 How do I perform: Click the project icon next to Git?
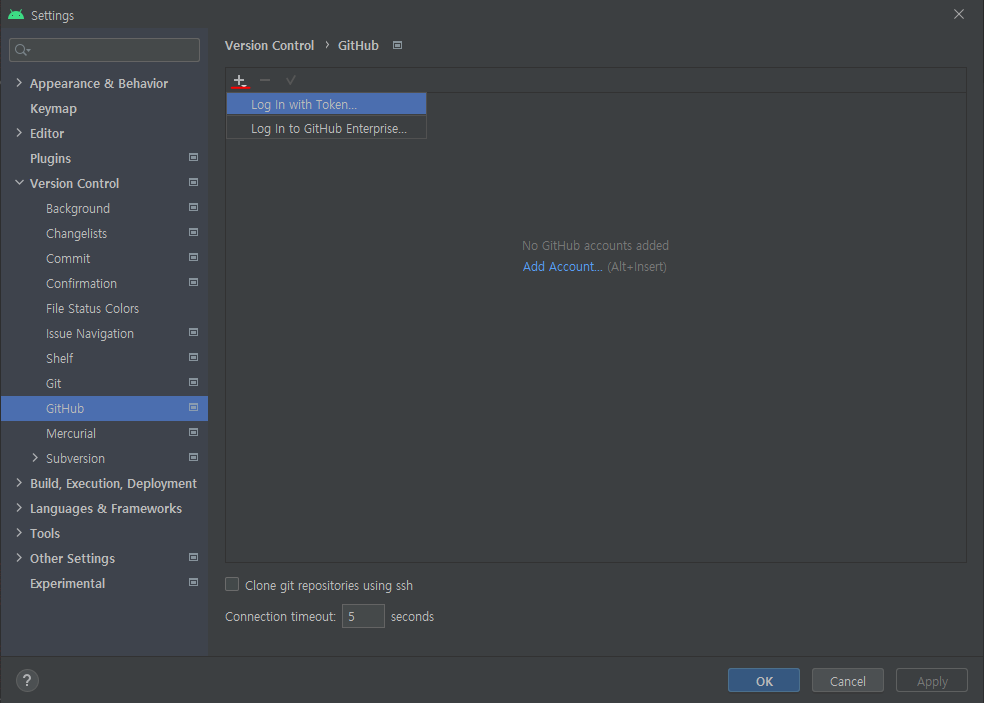pyautogui.click(x=193, y=382)
